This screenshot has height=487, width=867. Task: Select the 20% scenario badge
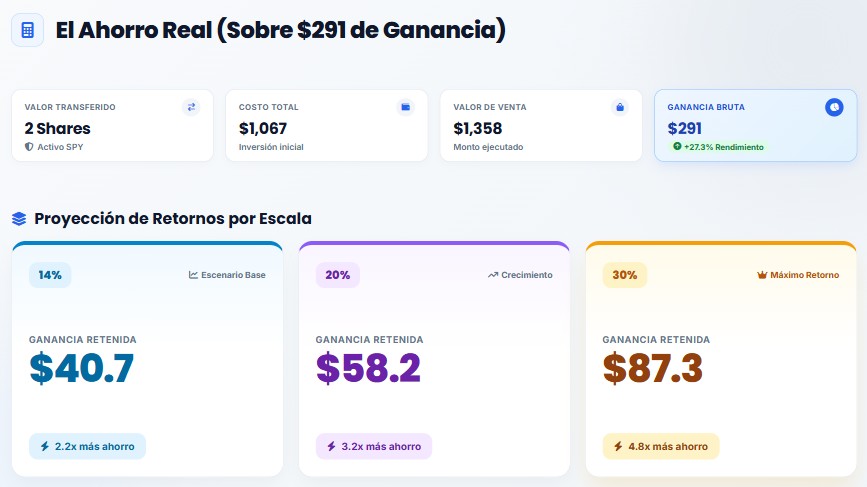(x=337, y=275)
